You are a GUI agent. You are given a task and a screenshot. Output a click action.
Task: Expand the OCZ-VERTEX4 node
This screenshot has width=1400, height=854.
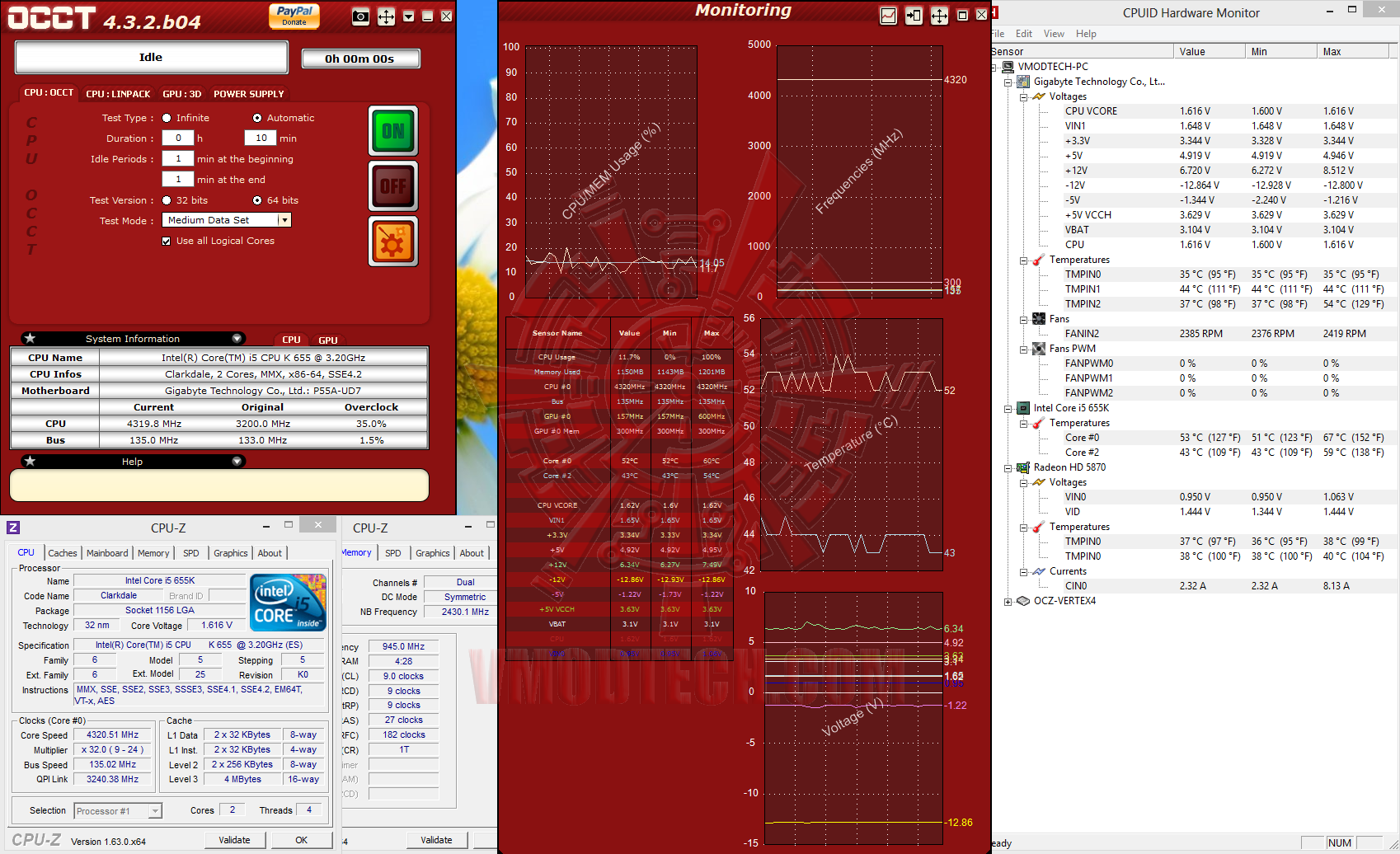point(1008,602)
